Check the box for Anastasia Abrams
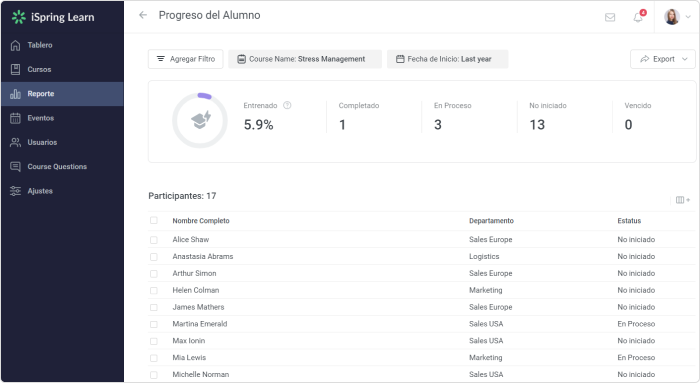Image resolution: width=700 pixels, height=383 pixels. (x=154, y=257)
